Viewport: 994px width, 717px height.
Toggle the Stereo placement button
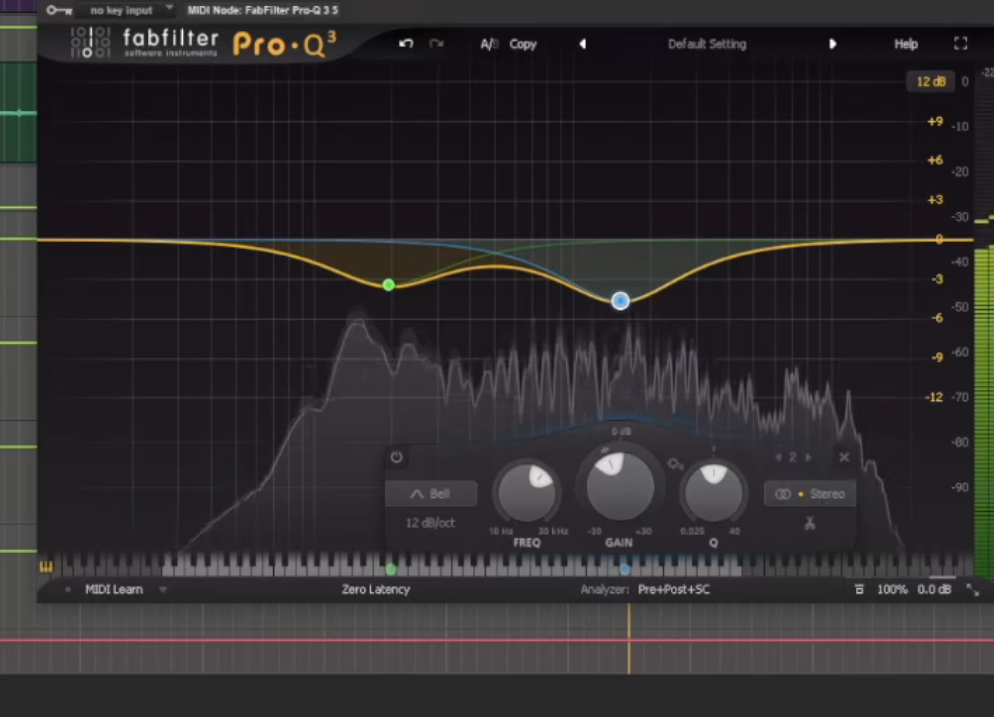point(810,494)
